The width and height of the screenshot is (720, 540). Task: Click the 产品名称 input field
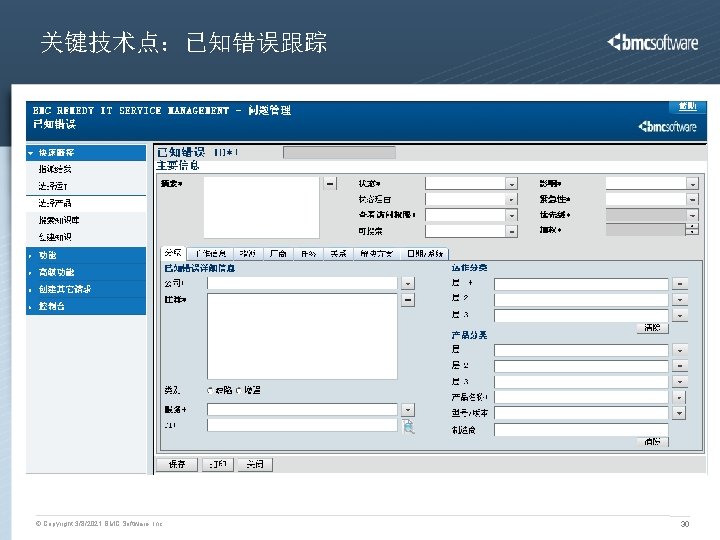click(581, 397)
